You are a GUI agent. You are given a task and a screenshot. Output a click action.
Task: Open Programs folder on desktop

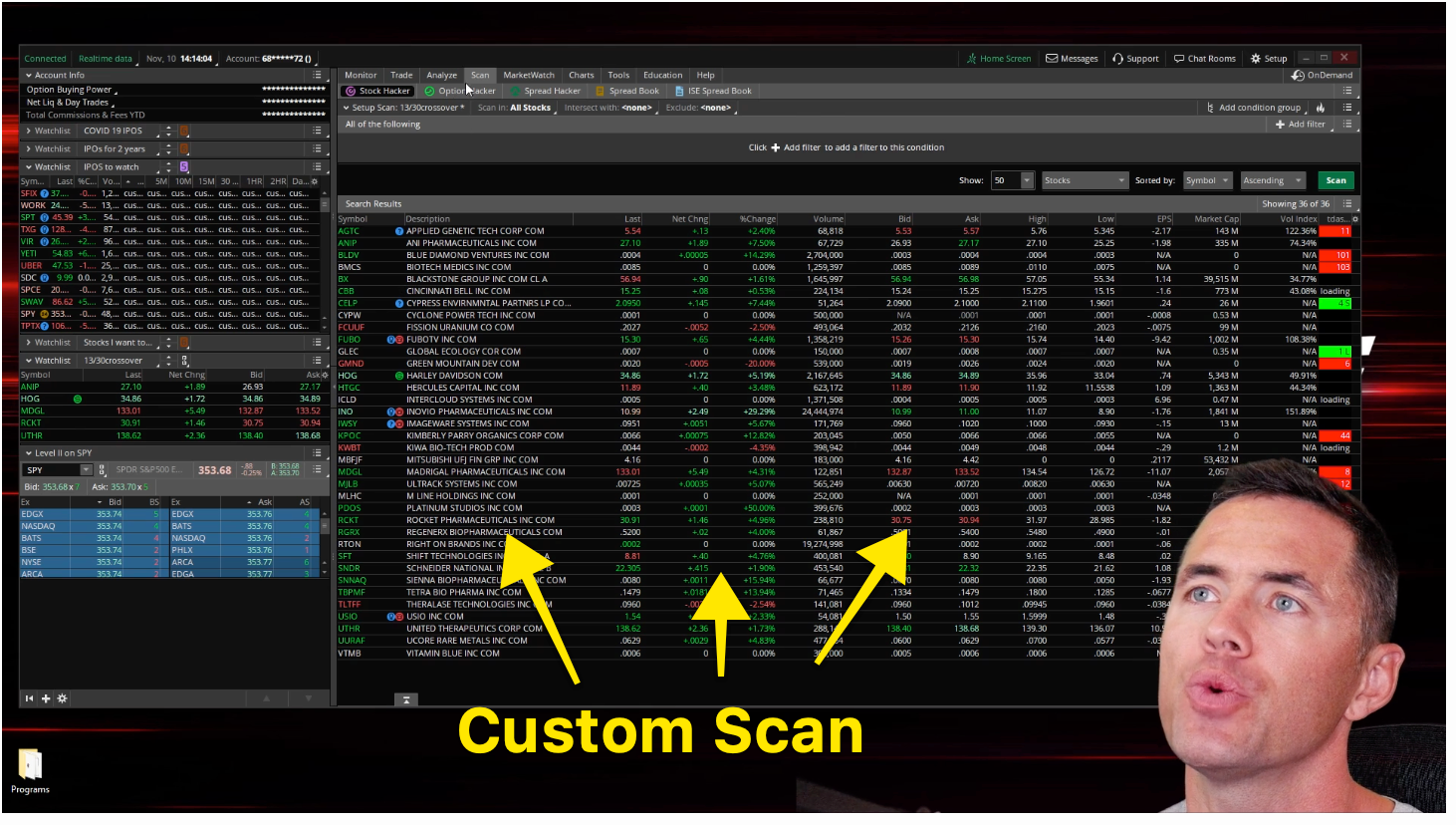(30, 772)
